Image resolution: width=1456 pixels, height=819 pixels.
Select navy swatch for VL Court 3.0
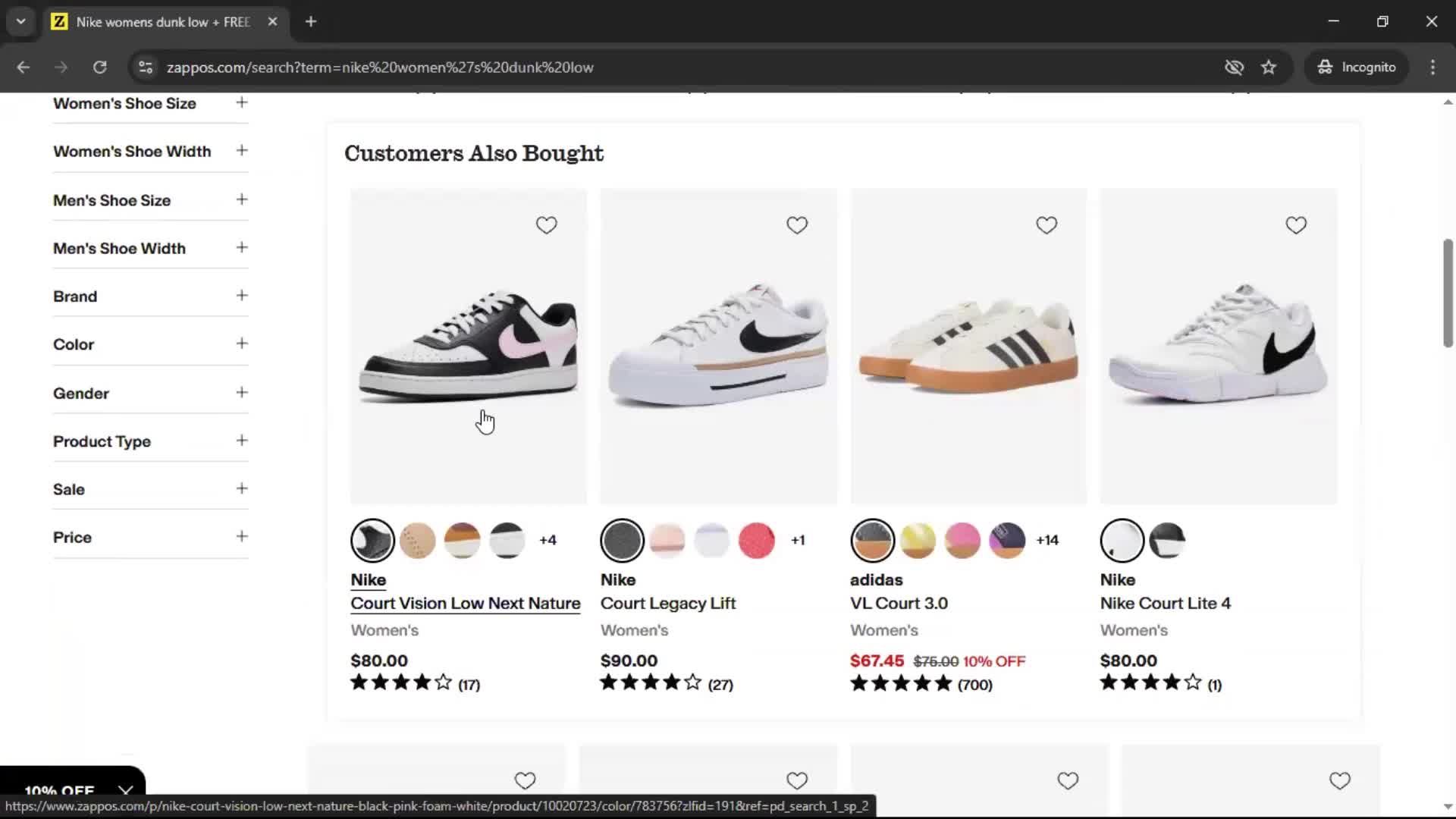[1007, 541]
